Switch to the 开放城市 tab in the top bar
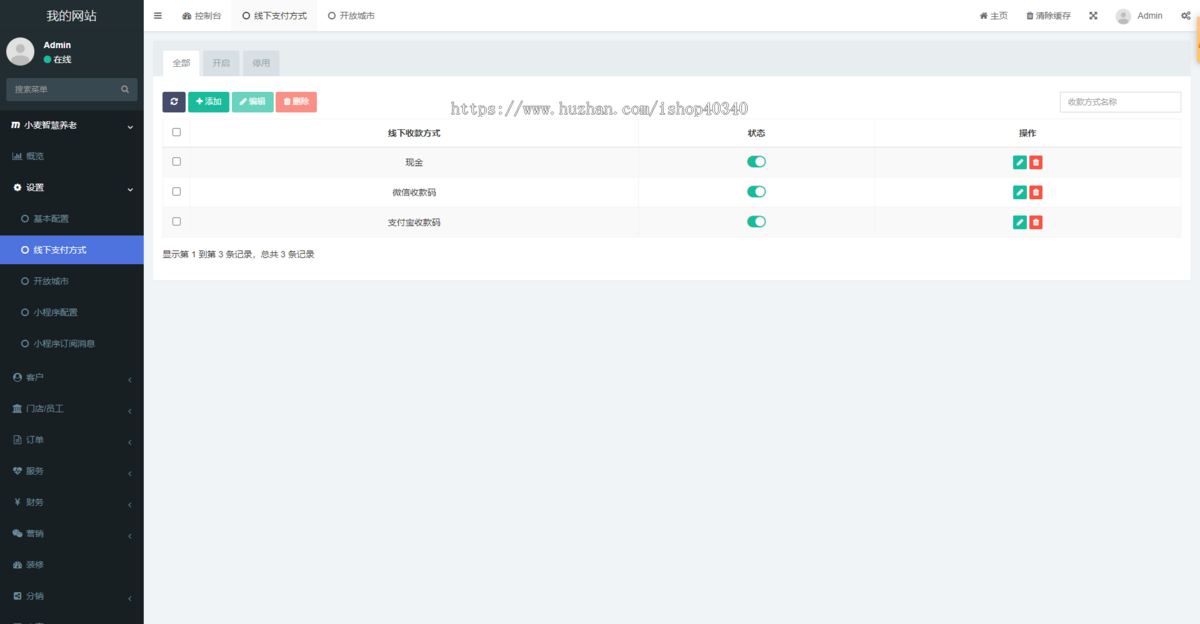 pos(351,16)
